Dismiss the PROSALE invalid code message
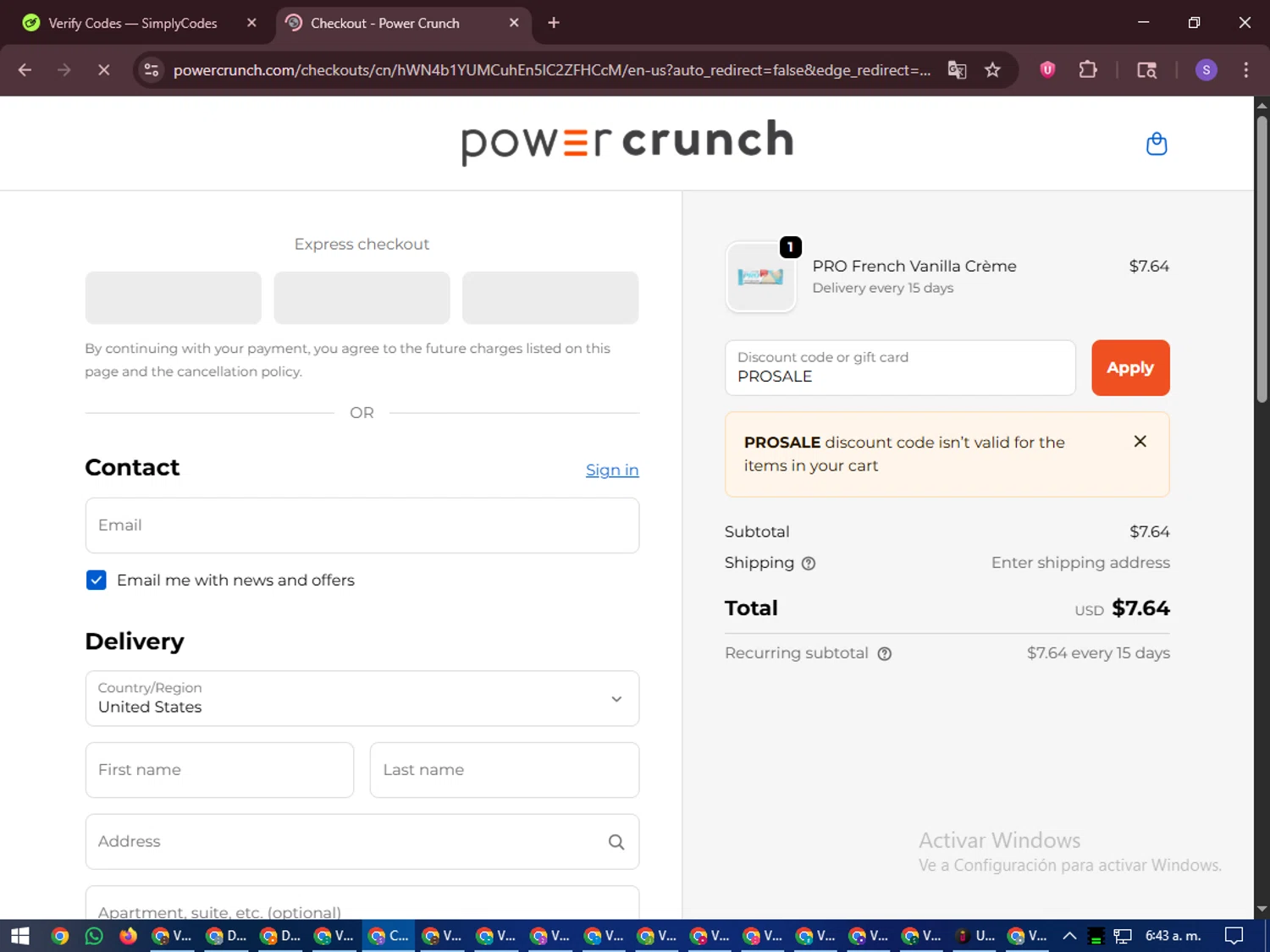The height and width of the screenshot is (952, 1270). [1140, 441]
